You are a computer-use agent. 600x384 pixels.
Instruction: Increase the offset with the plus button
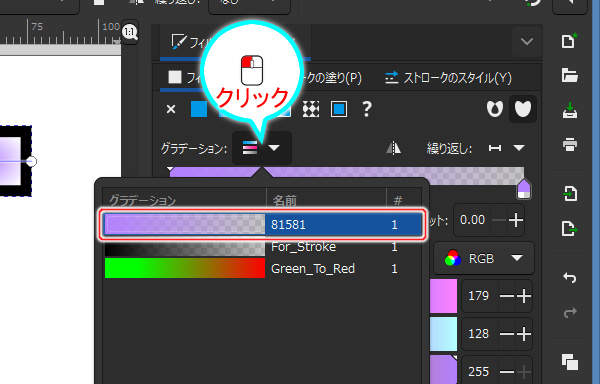[516, 220]
